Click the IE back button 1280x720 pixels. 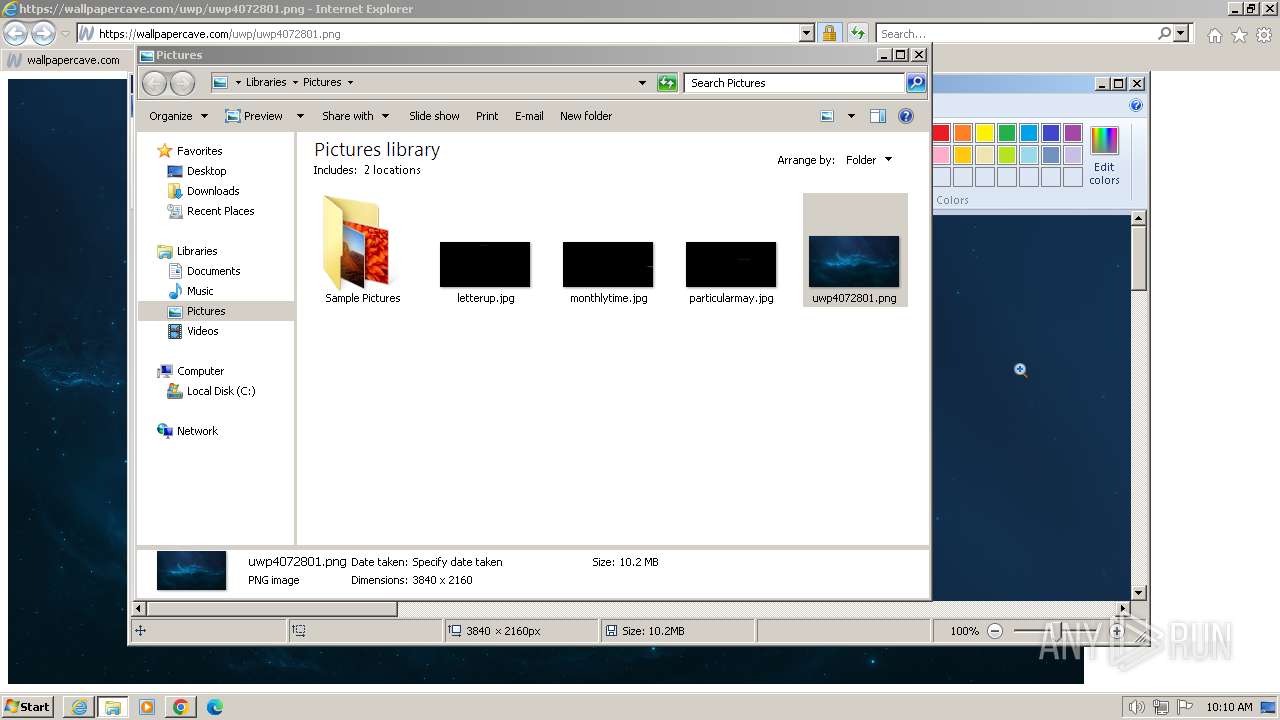pos(16,33)
